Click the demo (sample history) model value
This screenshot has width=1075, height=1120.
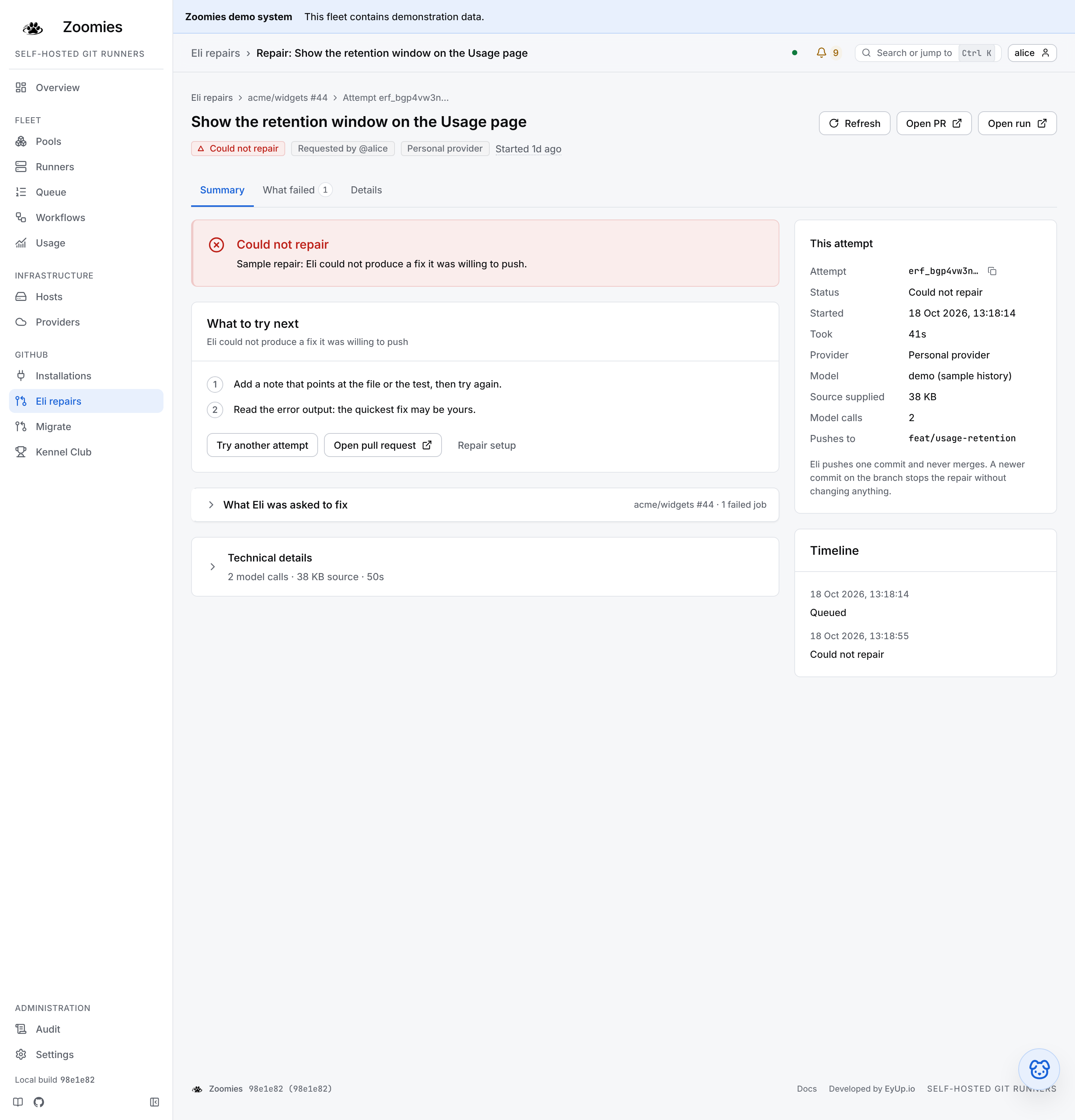[x=960, y=376]
